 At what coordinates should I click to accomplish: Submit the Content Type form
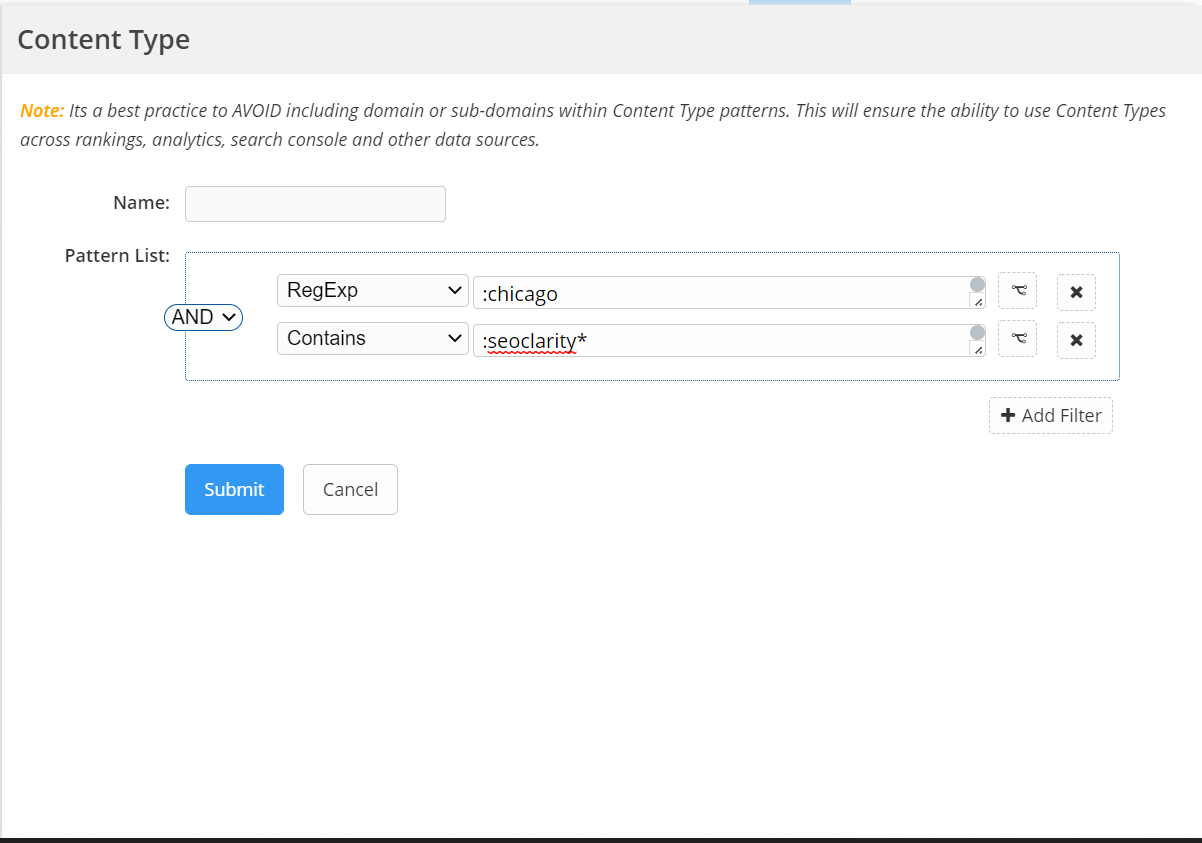coord(234,489)
